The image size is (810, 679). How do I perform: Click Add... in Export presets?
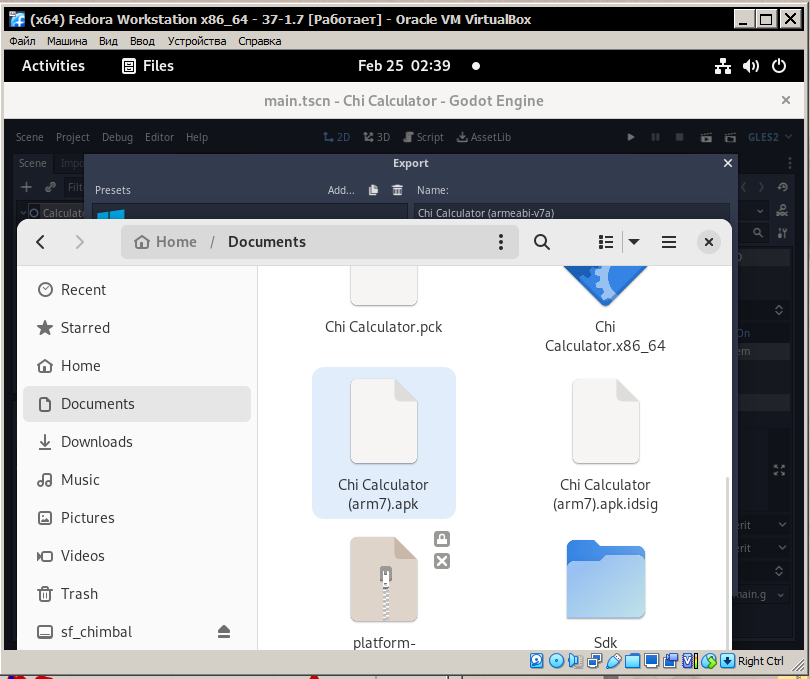click(x=341, y=190)
